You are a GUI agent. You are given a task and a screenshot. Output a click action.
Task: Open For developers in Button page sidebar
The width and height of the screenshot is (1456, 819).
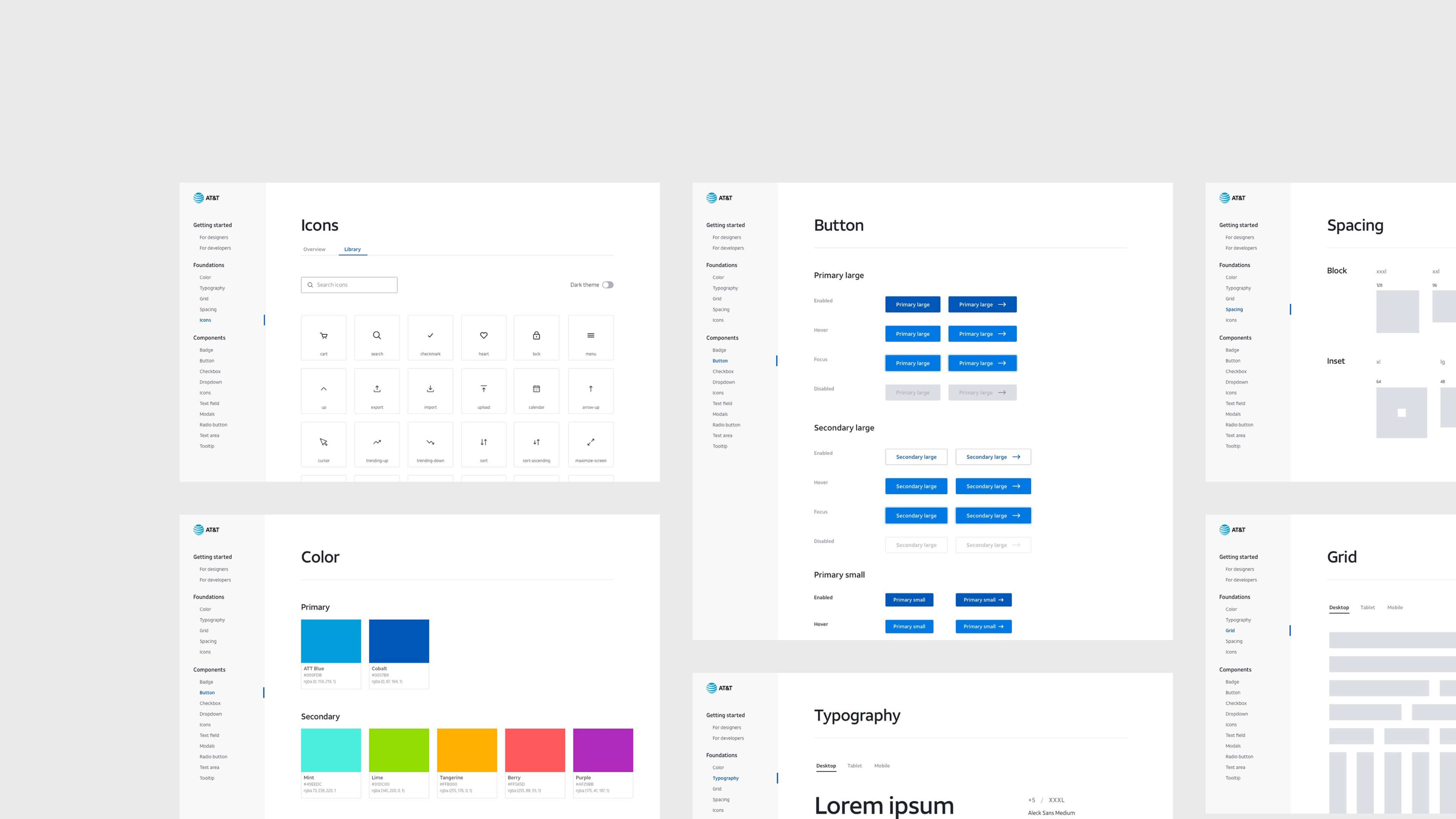[728, 248]
